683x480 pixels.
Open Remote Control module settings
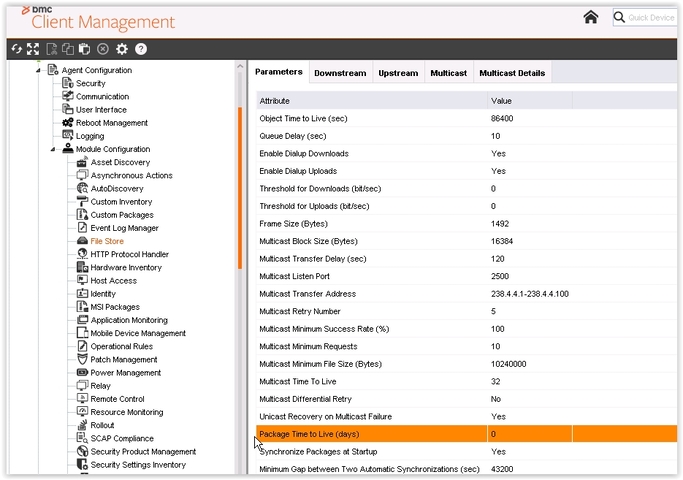coord(117,399)
